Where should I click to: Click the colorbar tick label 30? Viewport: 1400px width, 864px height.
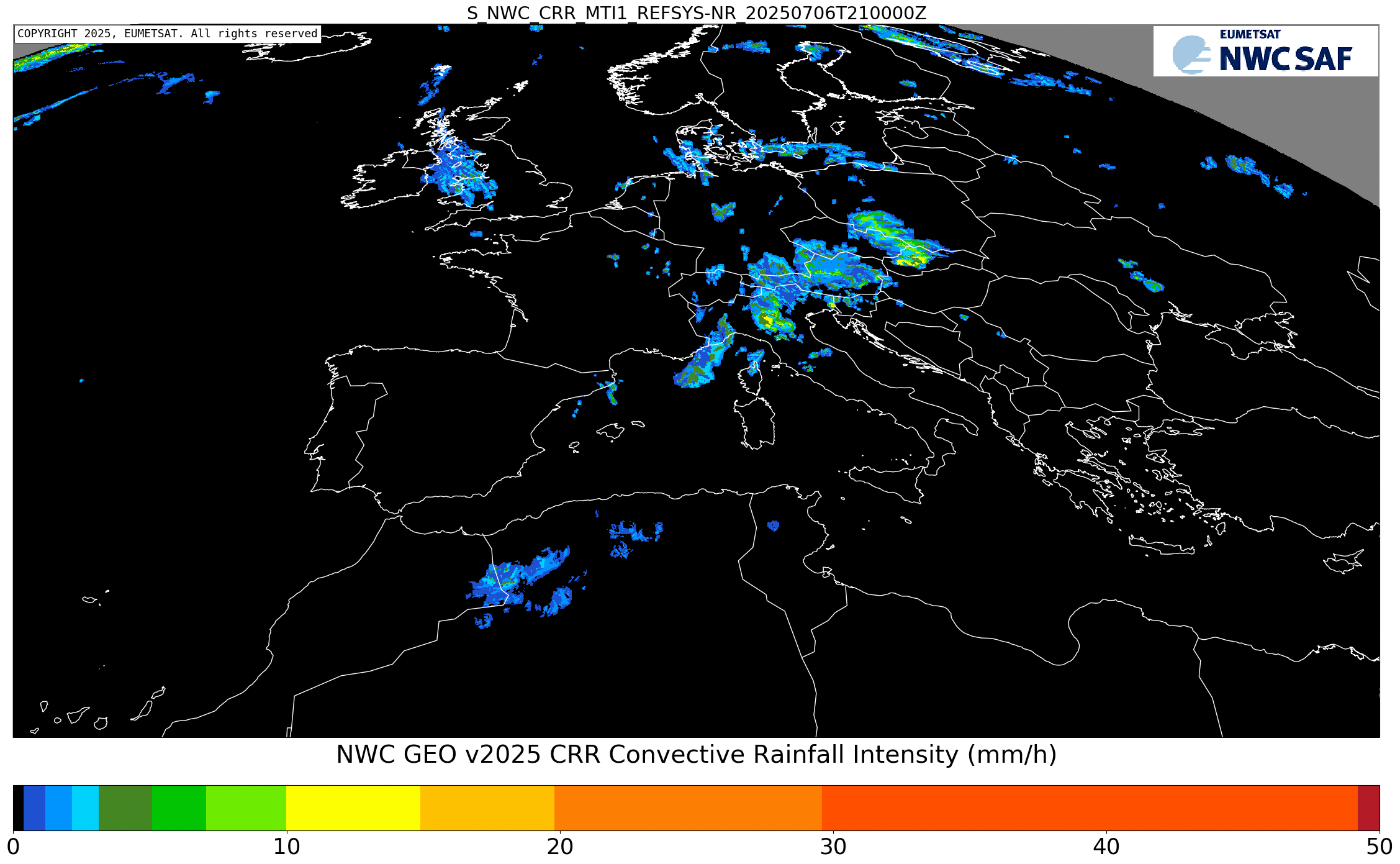(833, 847)
